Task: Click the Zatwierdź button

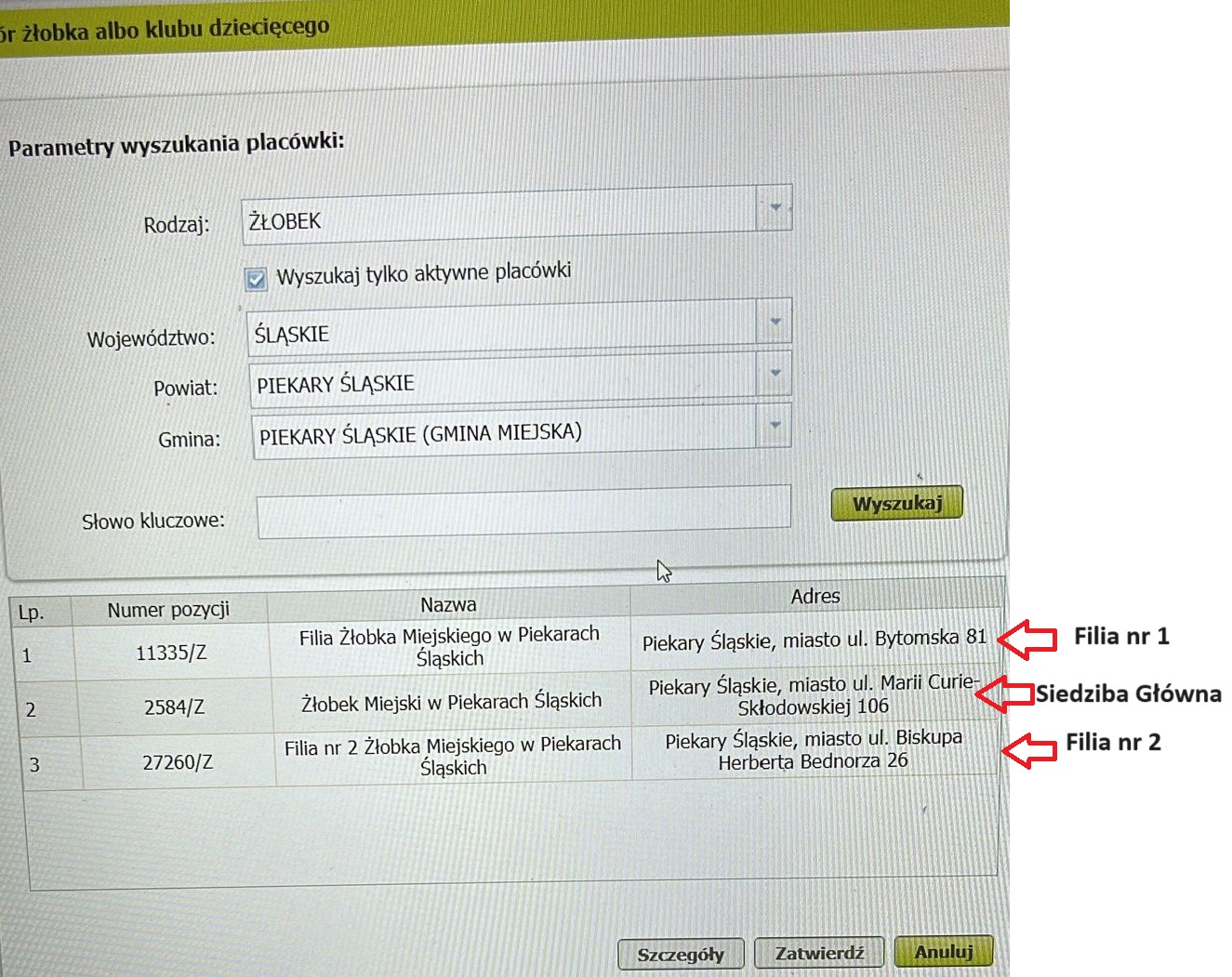Action: pyautogui.click(x=818, y=953)
